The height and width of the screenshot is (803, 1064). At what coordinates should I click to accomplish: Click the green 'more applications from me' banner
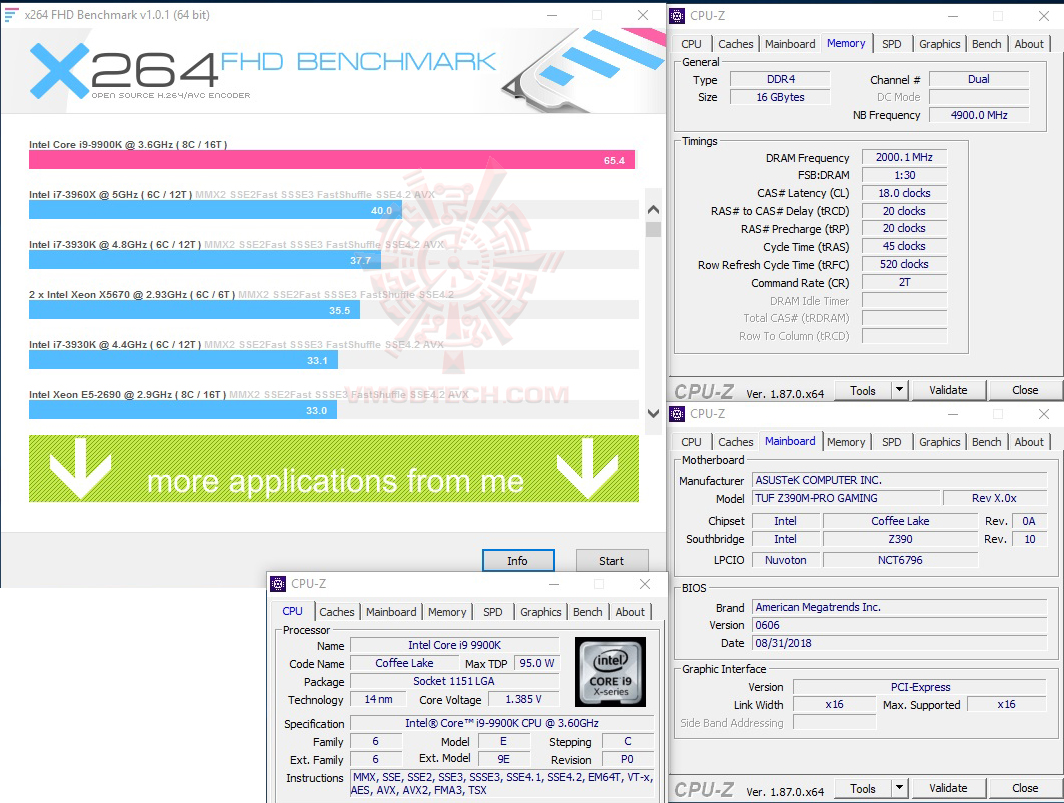click(x=334, y=468)
